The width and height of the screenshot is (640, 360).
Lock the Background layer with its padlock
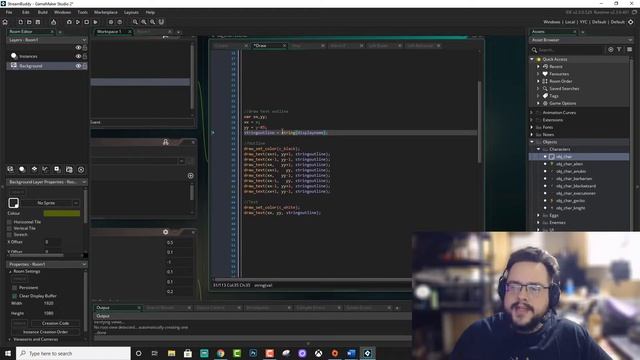click(x=84, y=66)
